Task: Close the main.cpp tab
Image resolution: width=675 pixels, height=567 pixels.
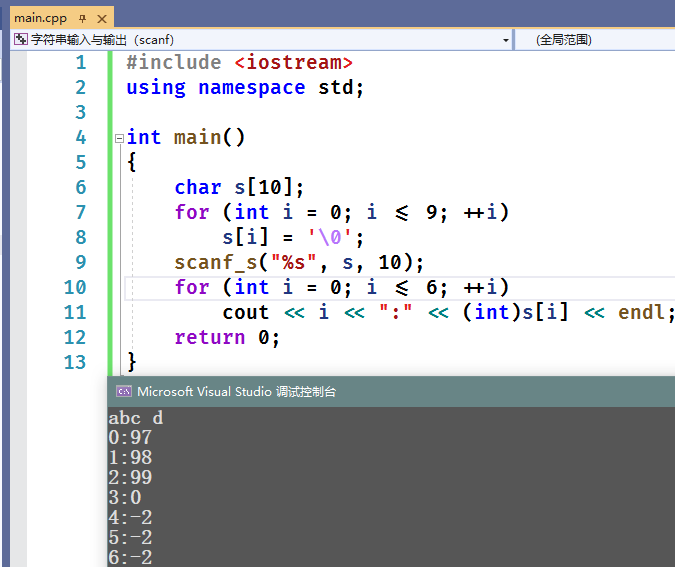Action: point(102,19)
